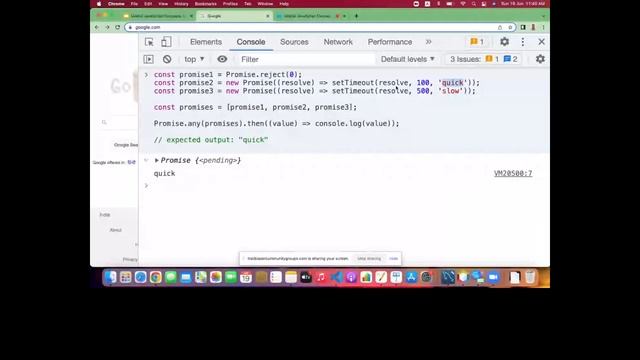
Task: Click the share icon in address bar
Action: tap(500, 27)
